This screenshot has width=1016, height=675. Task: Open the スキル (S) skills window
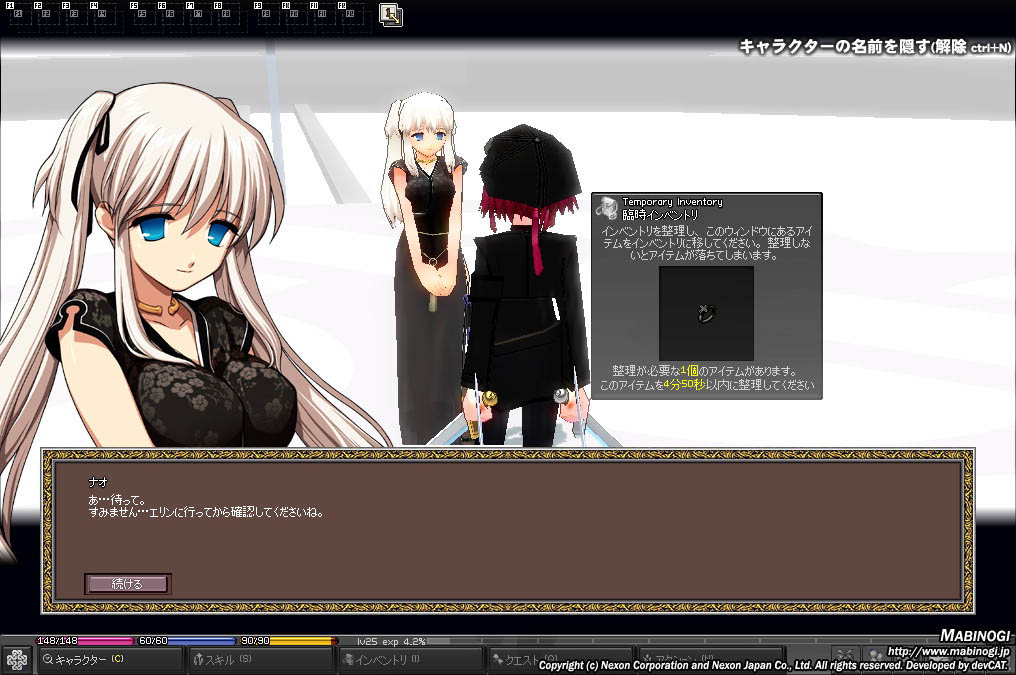(x=260, y=659)
